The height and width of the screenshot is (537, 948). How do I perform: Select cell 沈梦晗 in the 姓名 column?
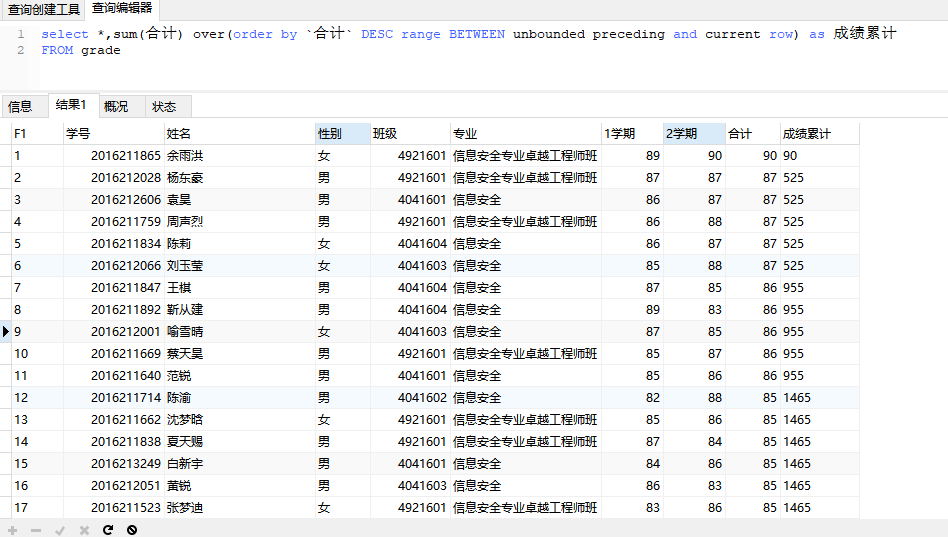tap(239, 420)
